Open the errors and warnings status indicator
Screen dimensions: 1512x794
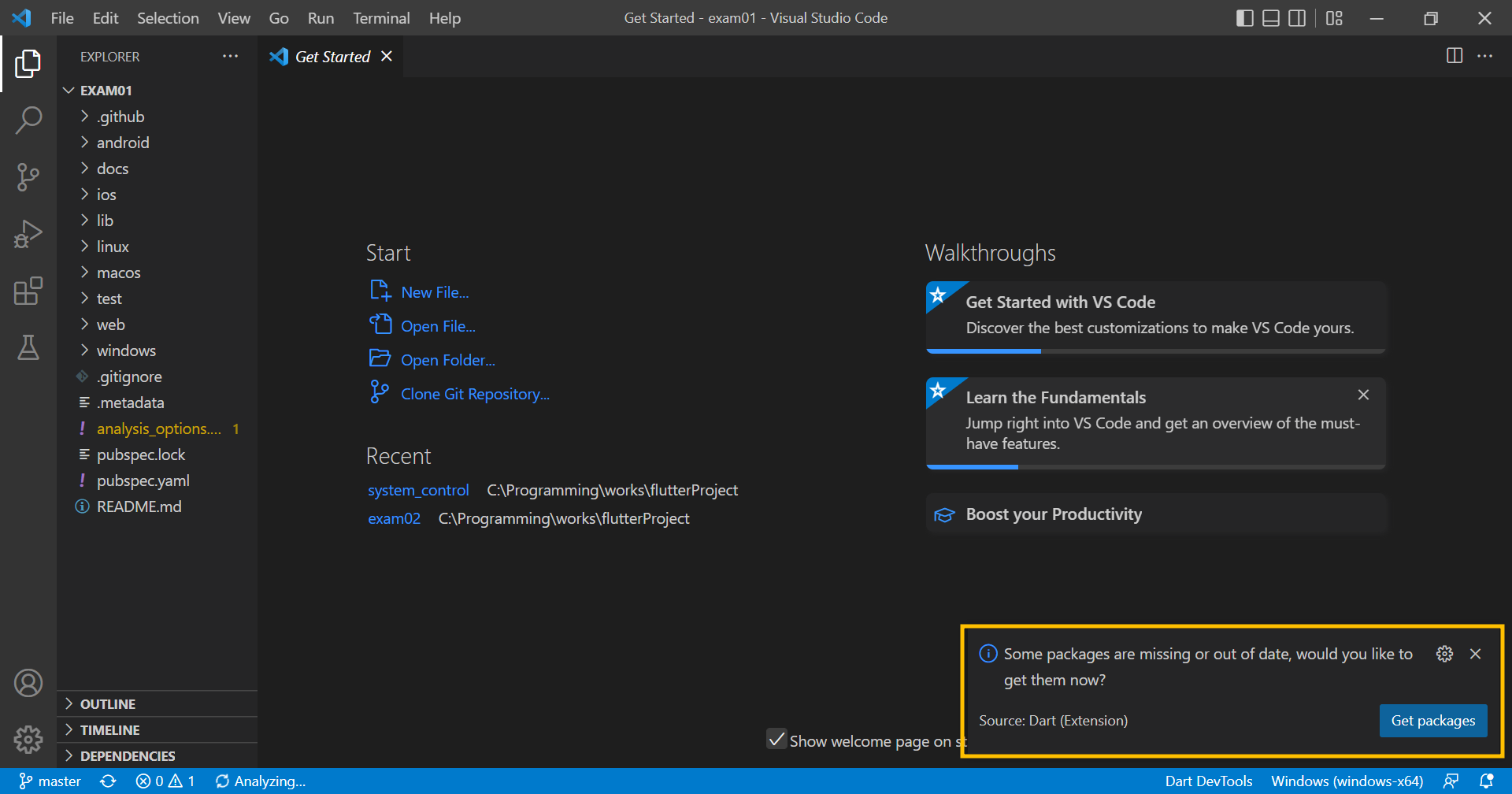165,781
